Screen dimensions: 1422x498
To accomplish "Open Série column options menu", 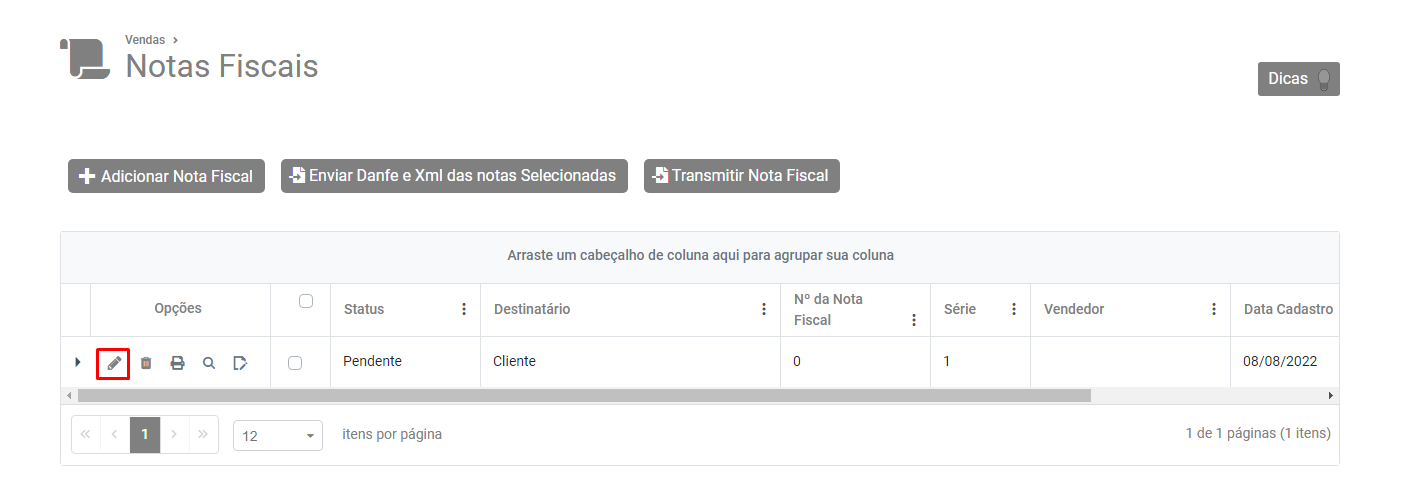I will tap(1014, 310).
